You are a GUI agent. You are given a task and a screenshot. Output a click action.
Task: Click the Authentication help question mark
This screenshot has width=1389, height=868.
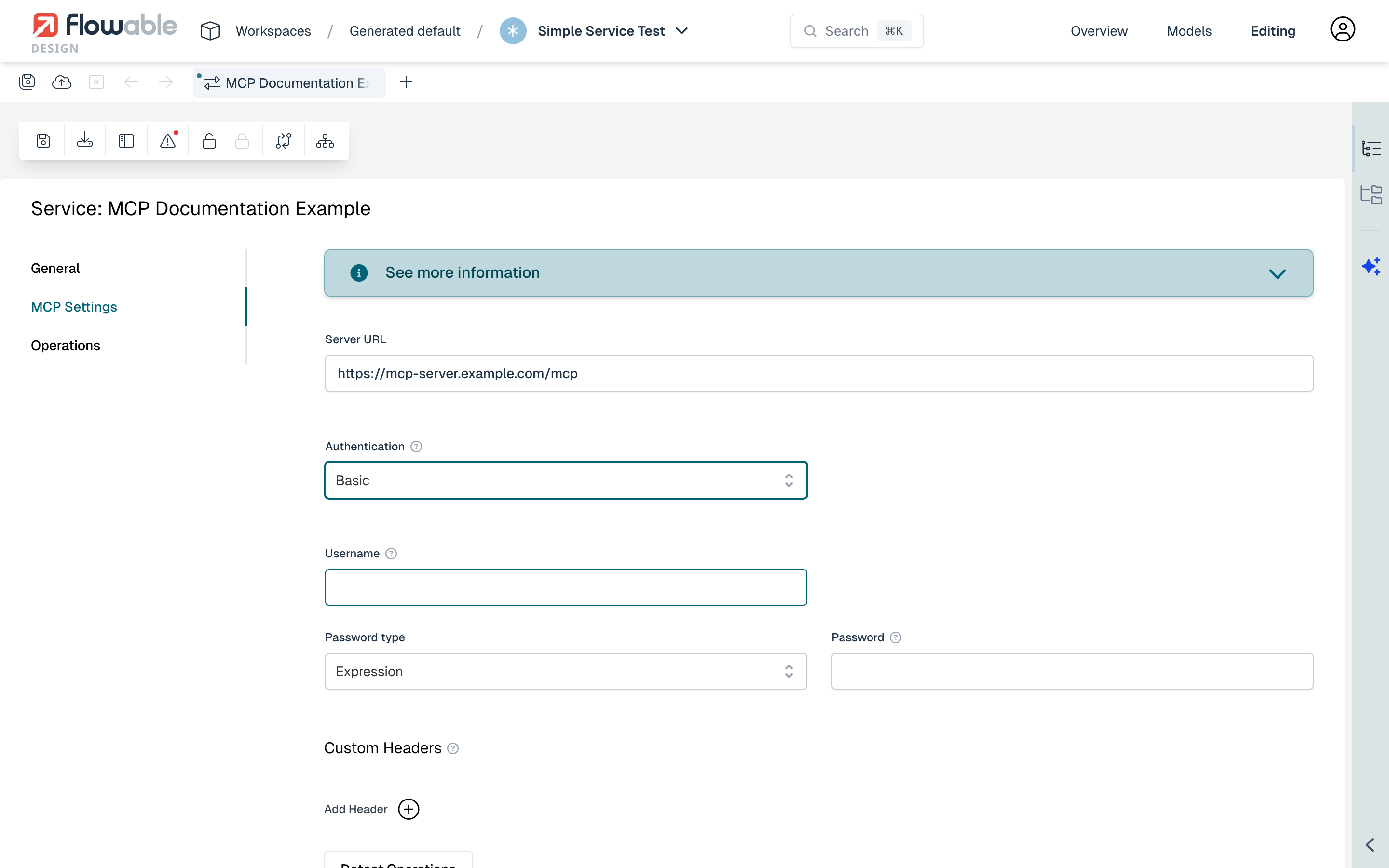click(416, 446)
